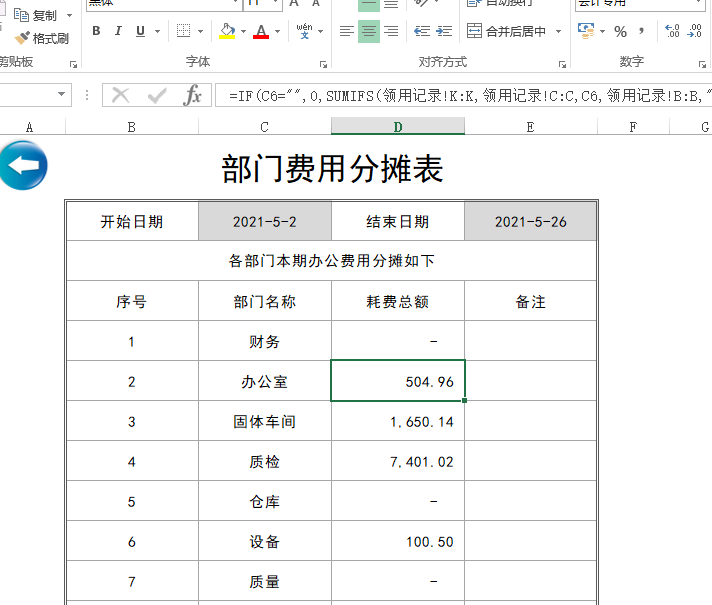Click the blue back arrow button

pos(23,166)
